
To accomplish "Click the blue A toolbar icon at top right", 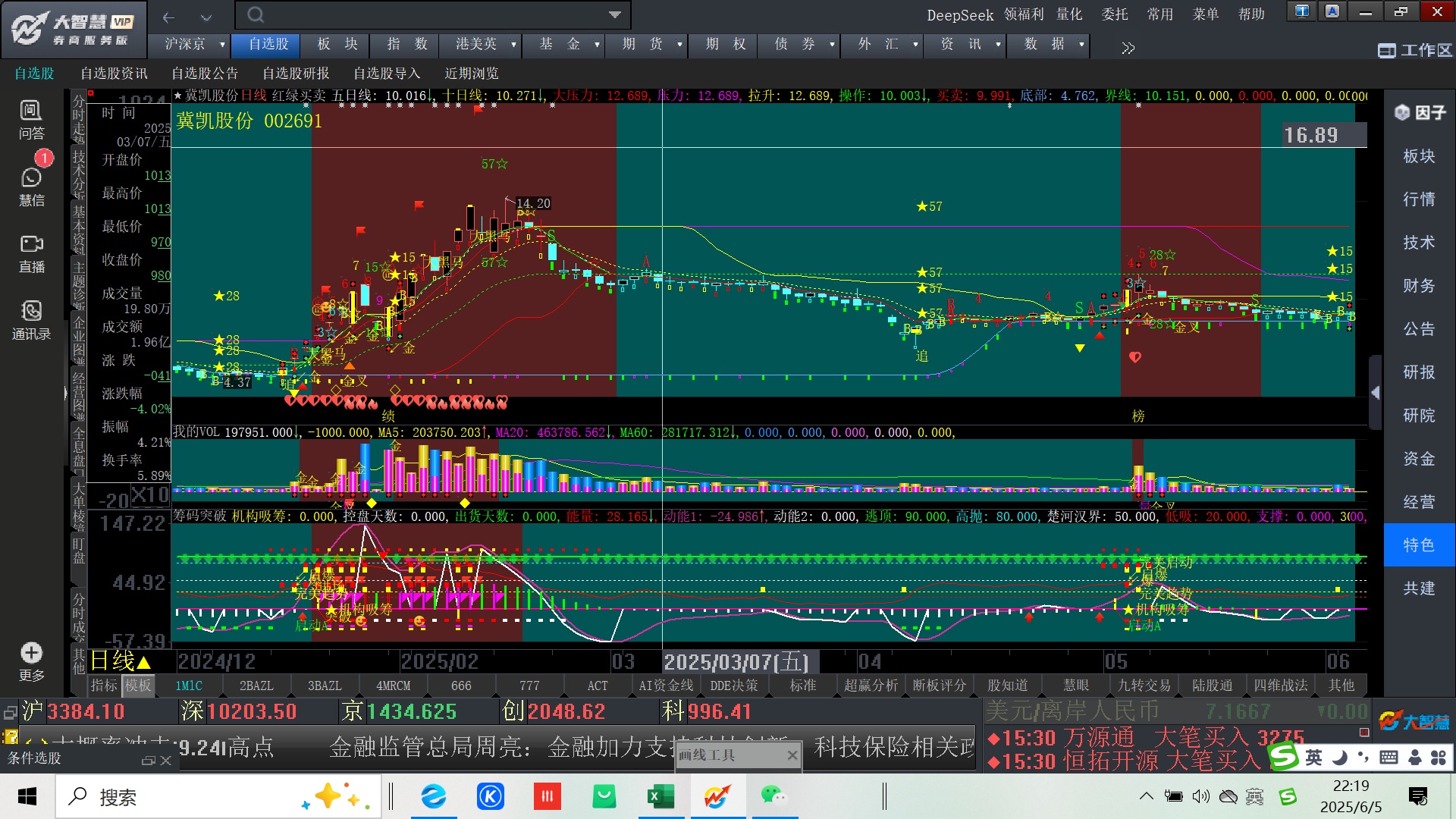I will [x=1332, y=11].
